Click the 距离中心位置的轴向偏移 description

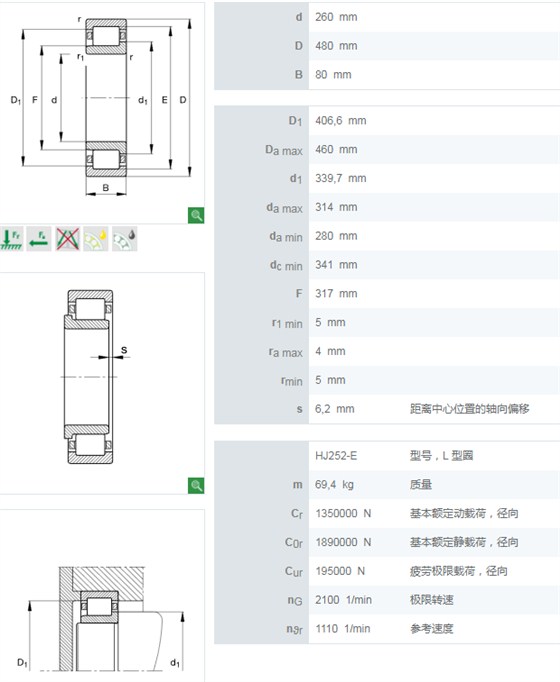470,409
